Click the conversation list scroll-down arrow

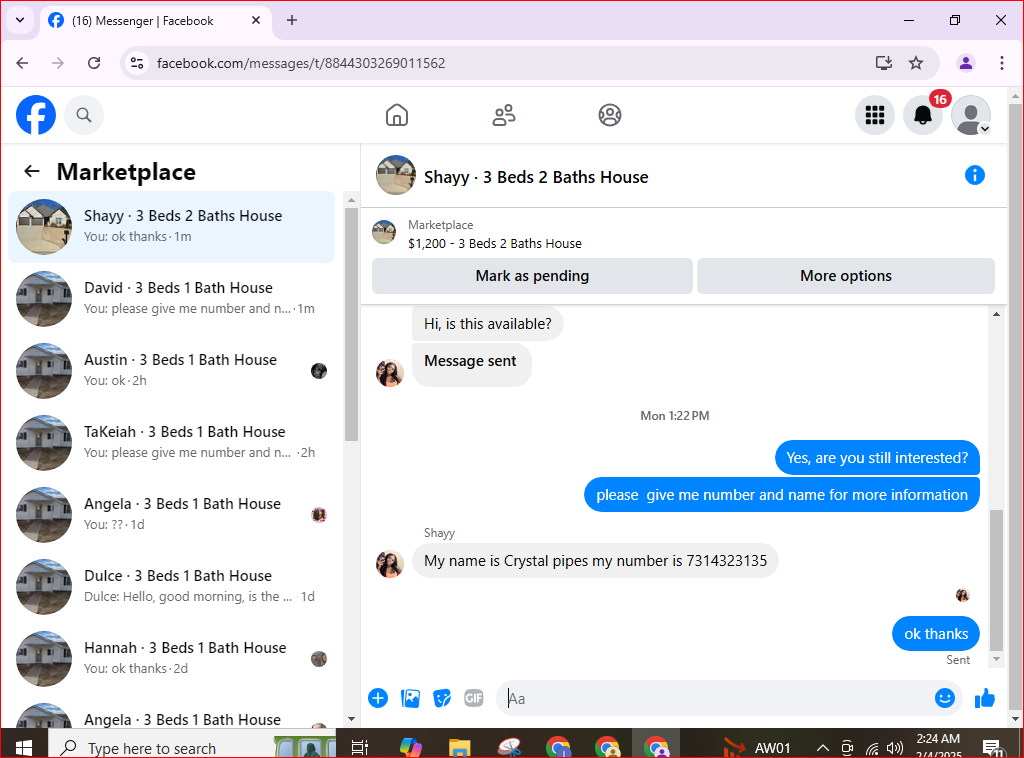tap(351, 719)
